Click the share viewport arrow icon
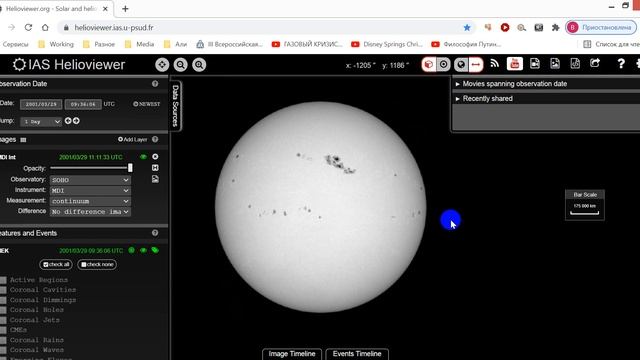This screenshot has width=640, height=360. click(x=595, y=63)
